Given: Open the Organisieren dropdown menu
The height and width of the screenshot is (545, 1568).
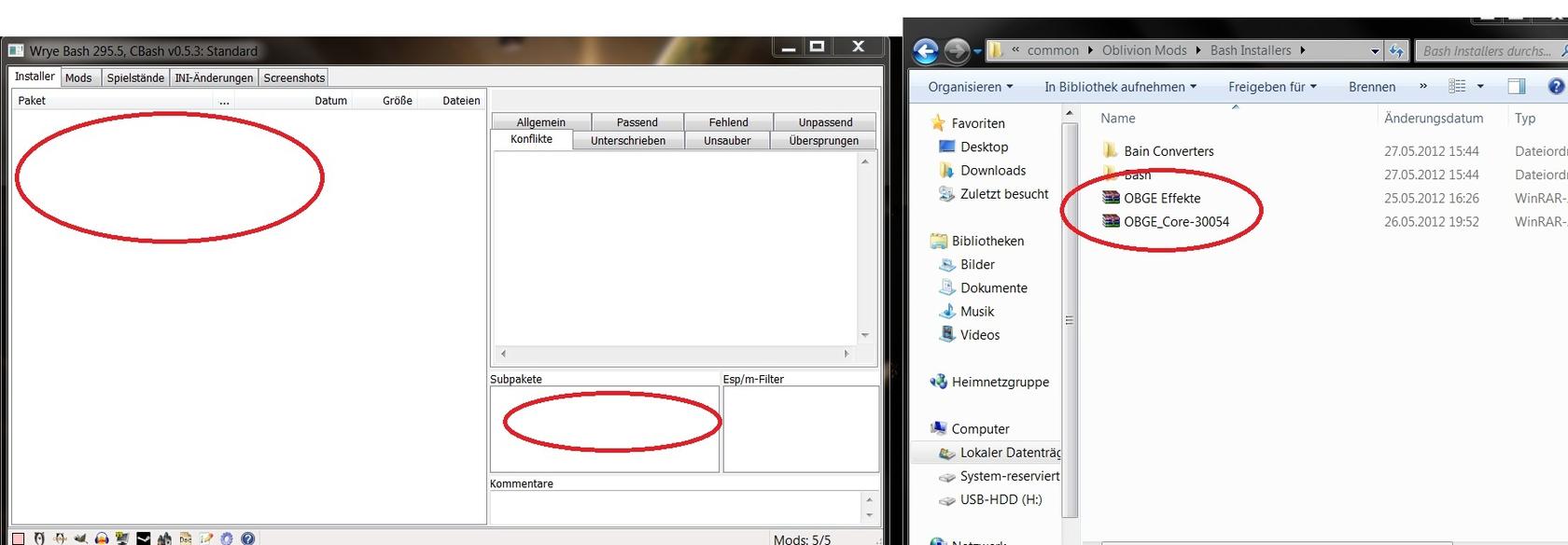Looking at the screenshot, I should tap(970, 87).
